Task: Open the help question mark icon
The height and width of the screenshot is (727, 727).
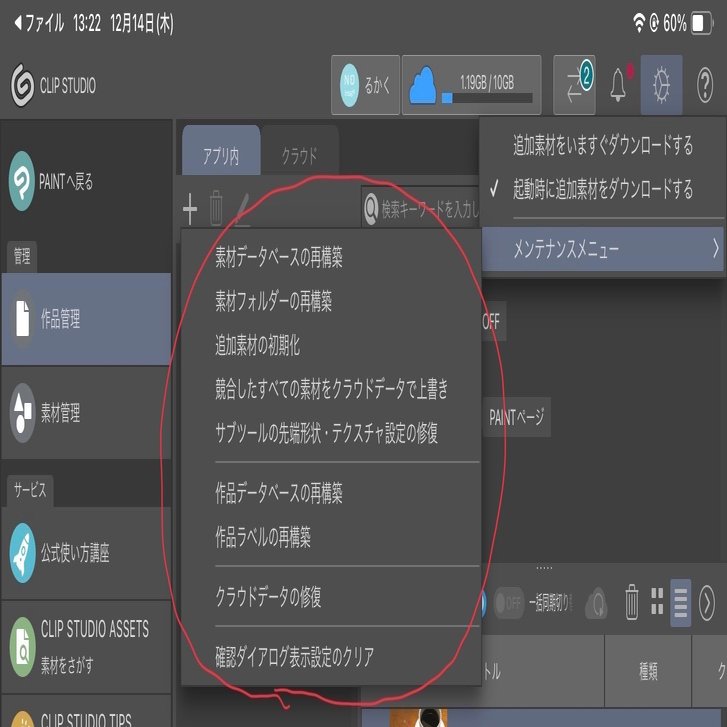Action: tap(705, 85)
